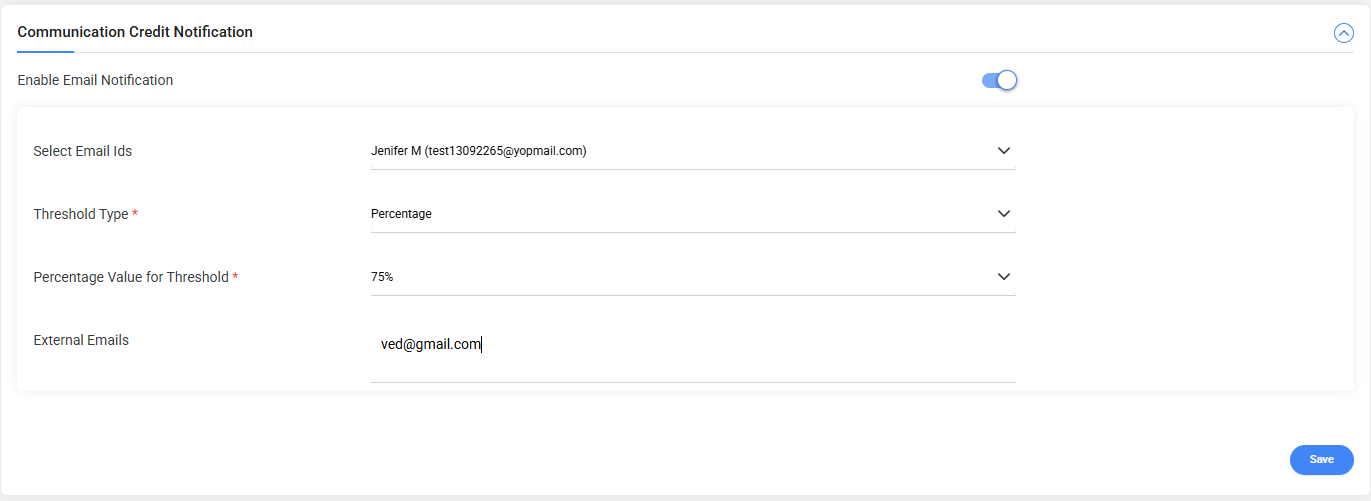Click the chevron arrow of Select Email Ids
This screenshot has height=501, width=1371.
pos(1004,151)
